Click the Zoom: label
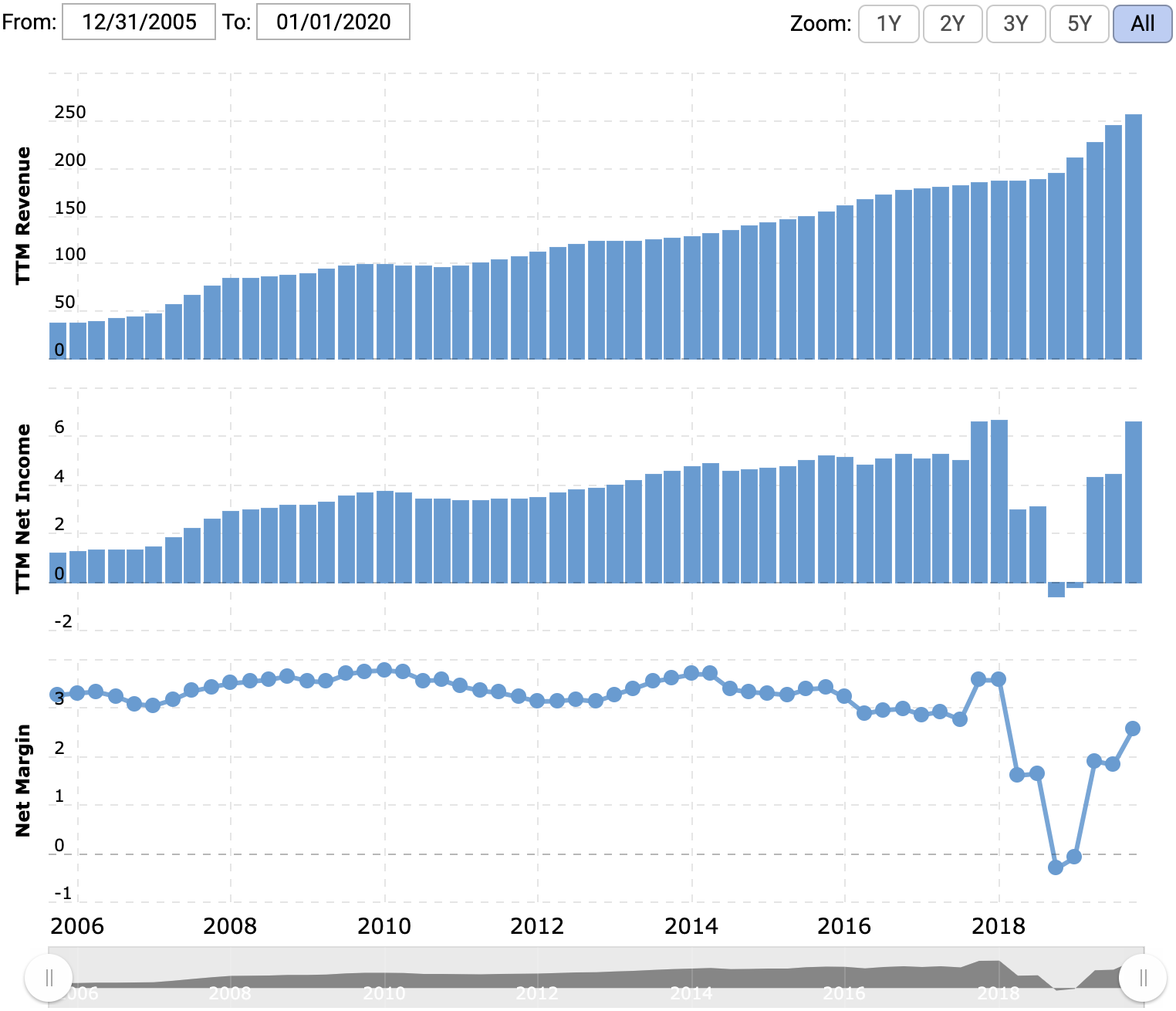Viewport: 1176px width, 1011px height. tap(821, 24)
